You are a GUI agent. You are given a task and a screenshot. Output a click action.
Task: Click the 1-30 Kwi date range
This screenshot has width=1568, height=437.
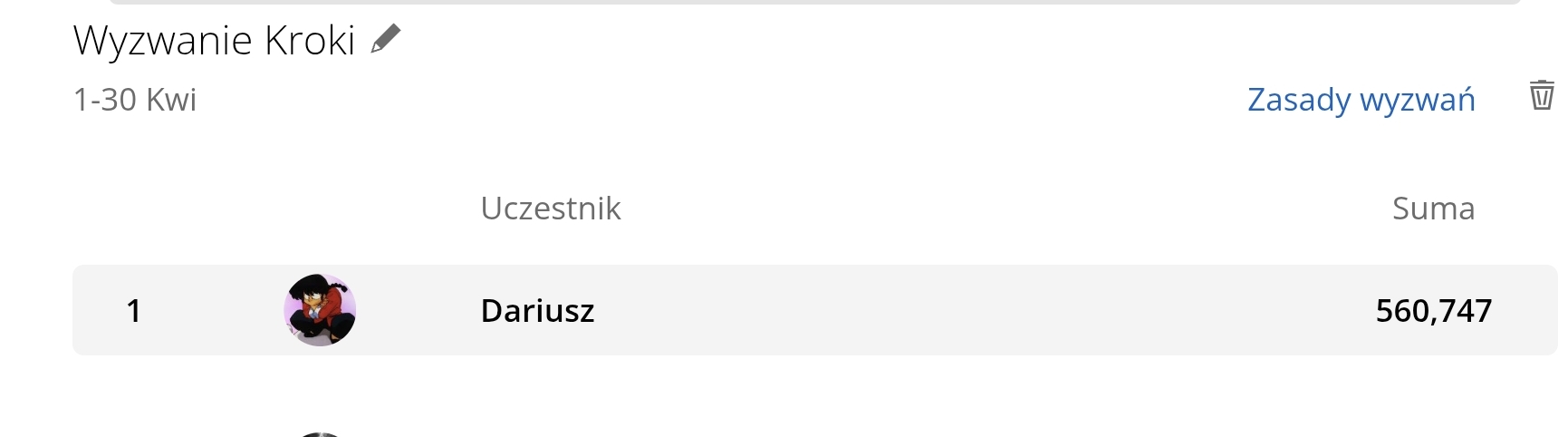pyautogui.click(x=135, y=100)
